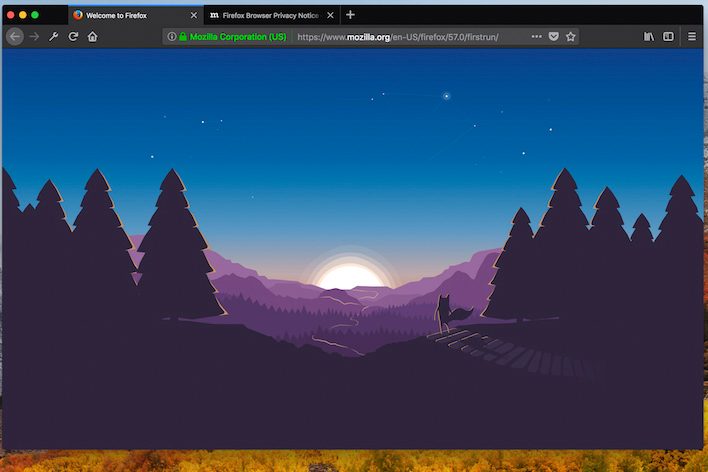Open a new tab with plus button
This screenshot has width=708, height=472.
point(350,15)
